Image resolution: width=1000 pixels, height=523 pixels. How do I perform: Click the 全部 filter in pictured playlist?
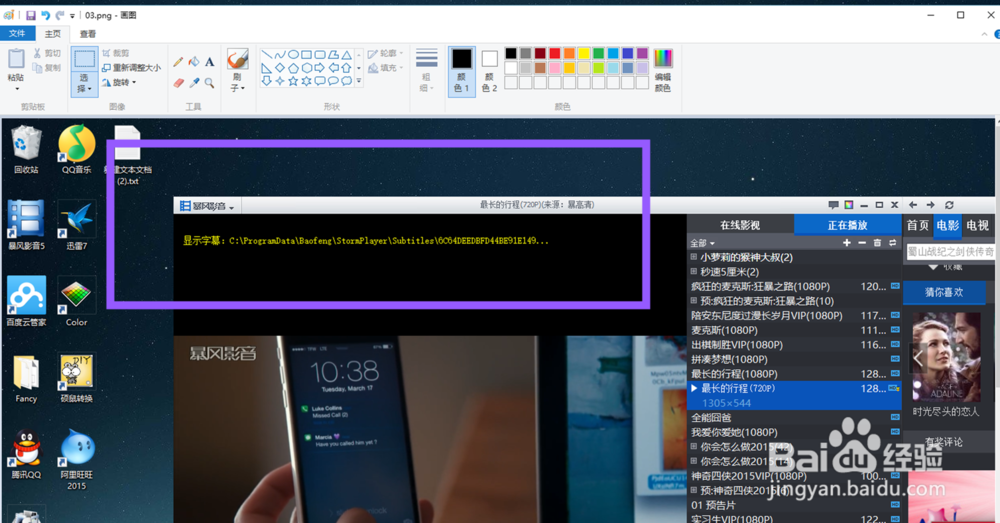pos(702,243)
